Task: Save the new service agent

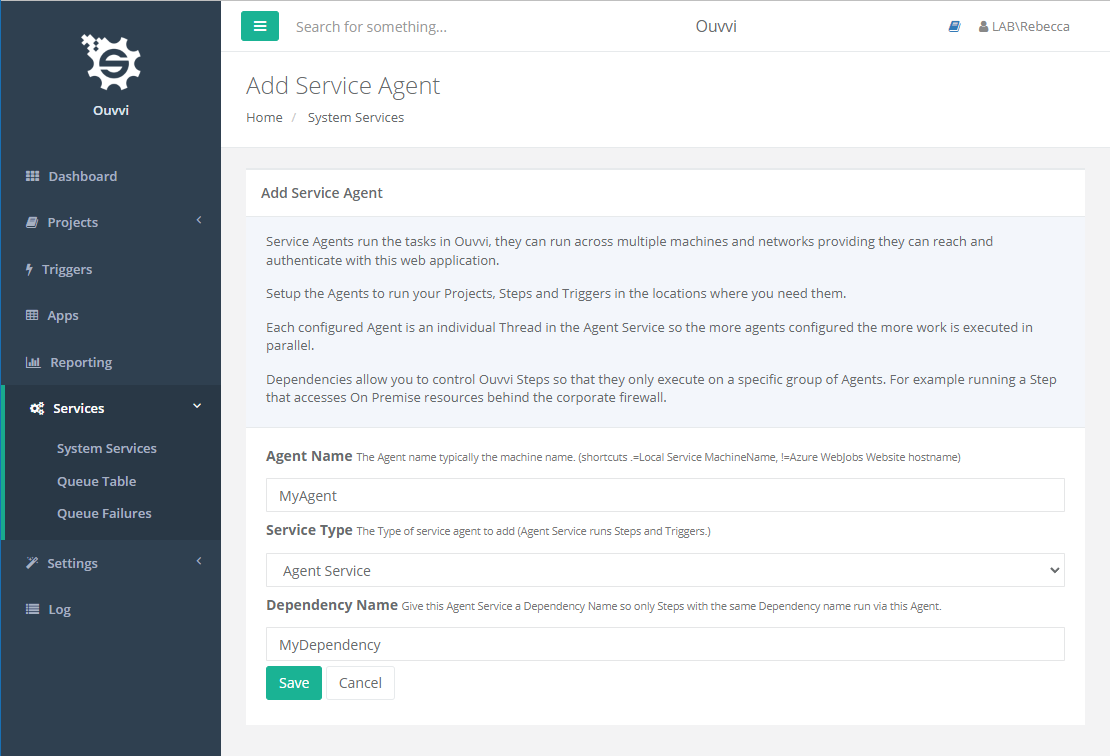Action: coord(294,683)
